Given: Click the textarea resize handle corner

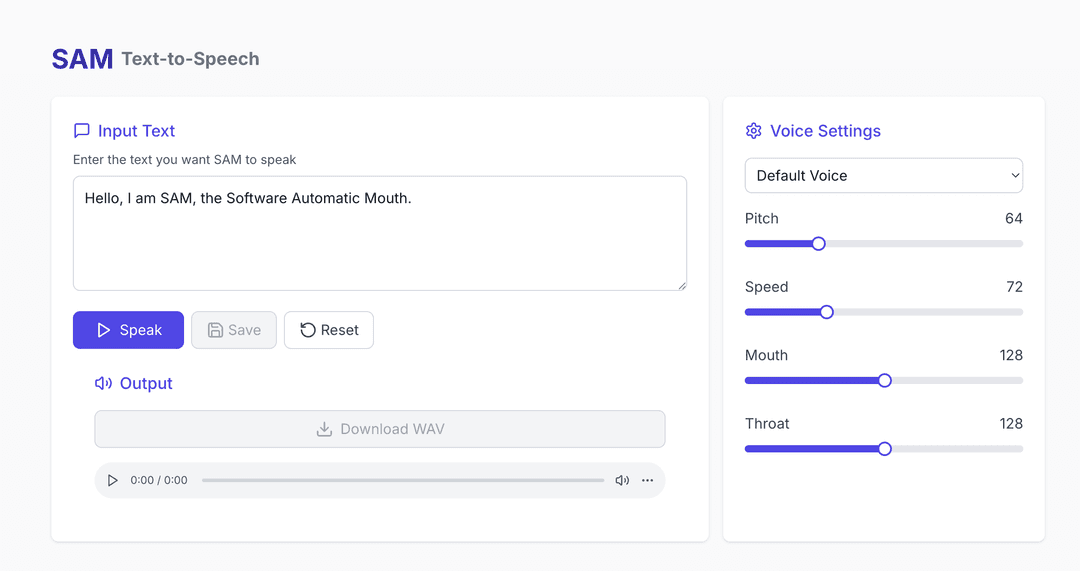Looking at the screenshot, I should coord(682,286).
